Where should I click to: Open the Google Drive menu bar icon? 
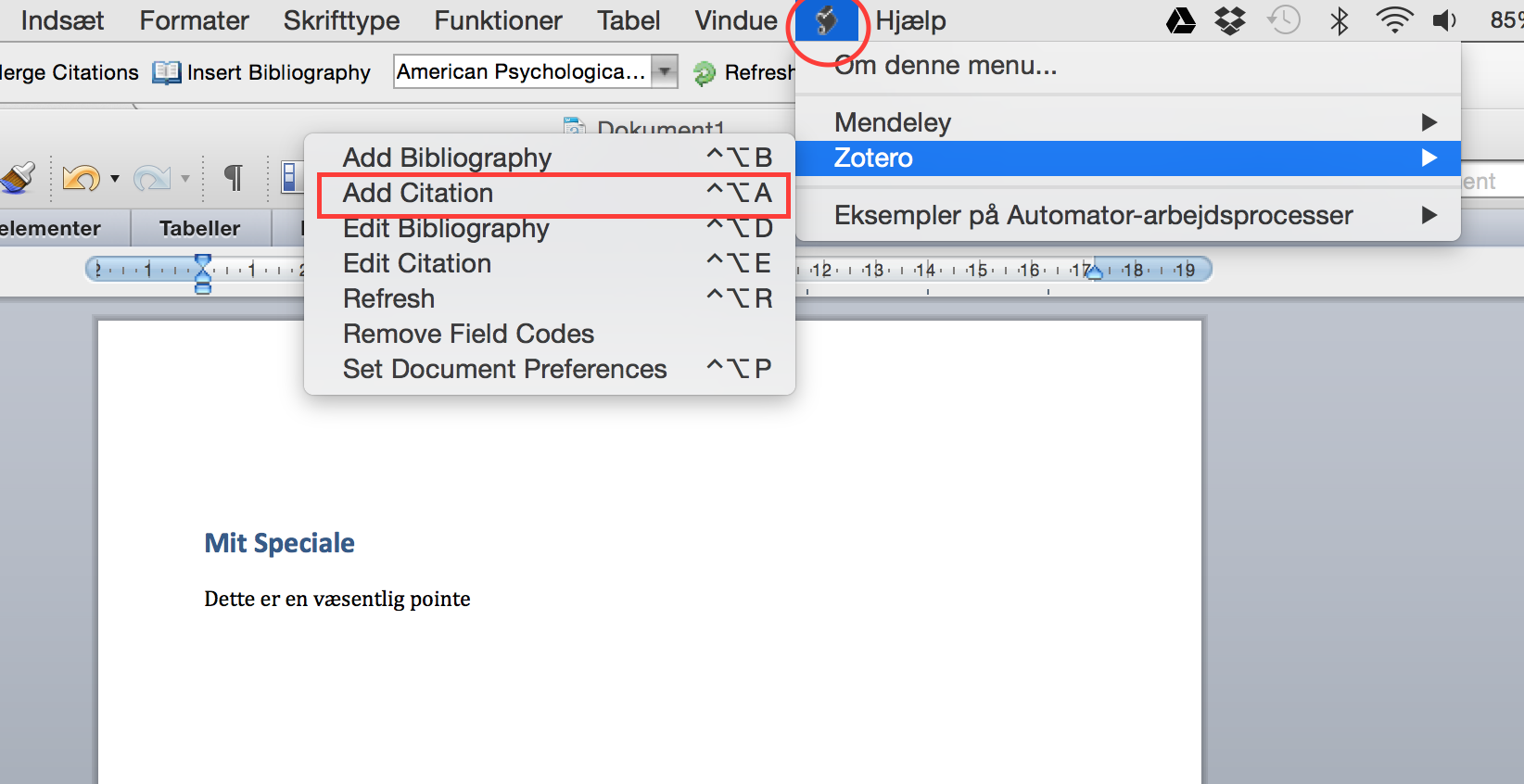(x=1180, y=19)
